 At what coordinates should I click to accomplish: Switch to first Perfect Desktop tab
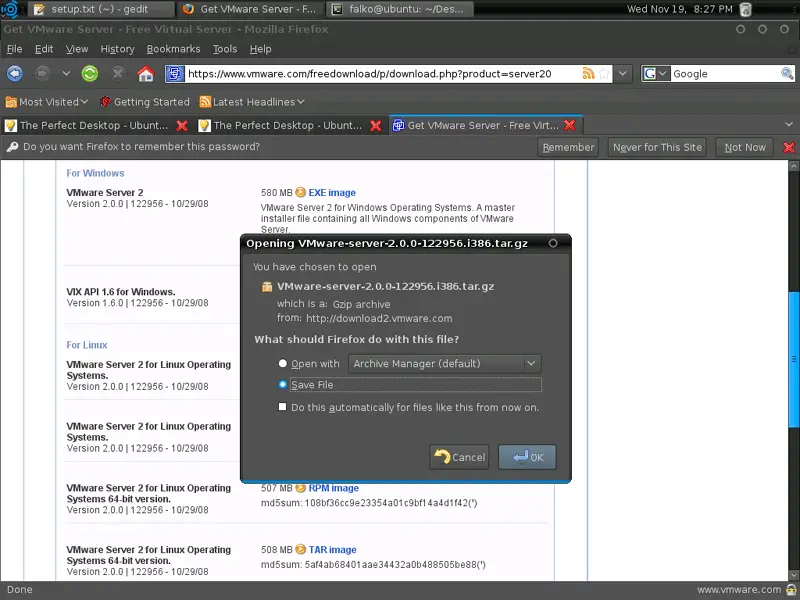tap(94, 126)
